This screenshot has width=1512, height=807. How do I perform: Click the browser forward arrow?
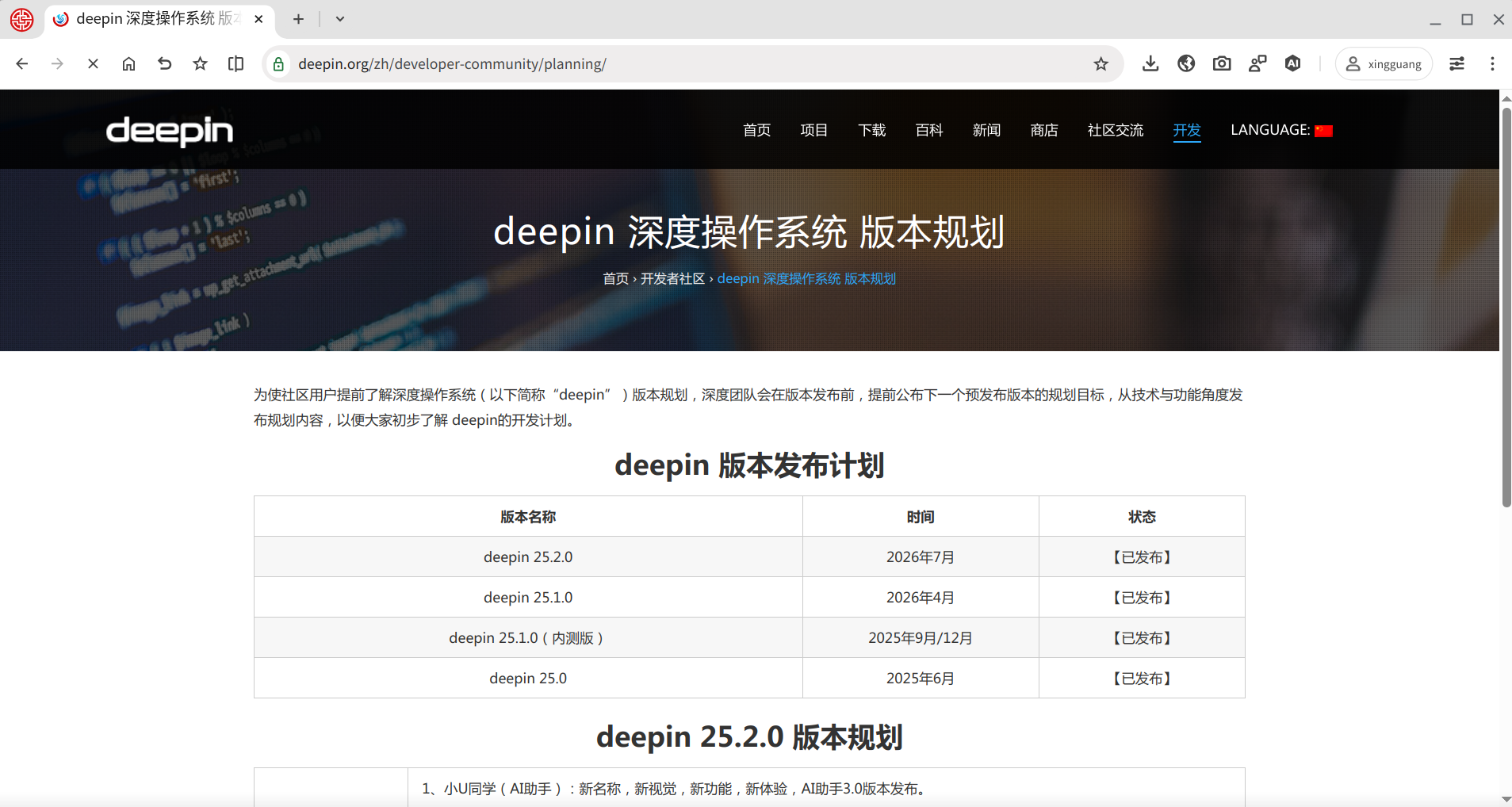(x=57, y=63)
